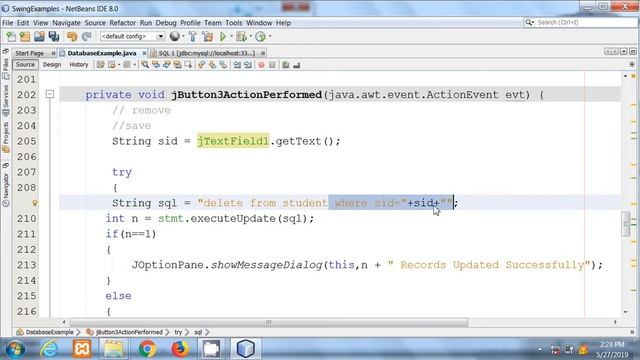The height and width of the screenshot is (360, 640).
Task: Toggle the Projects side panel
Action: [x=6, y=137]
